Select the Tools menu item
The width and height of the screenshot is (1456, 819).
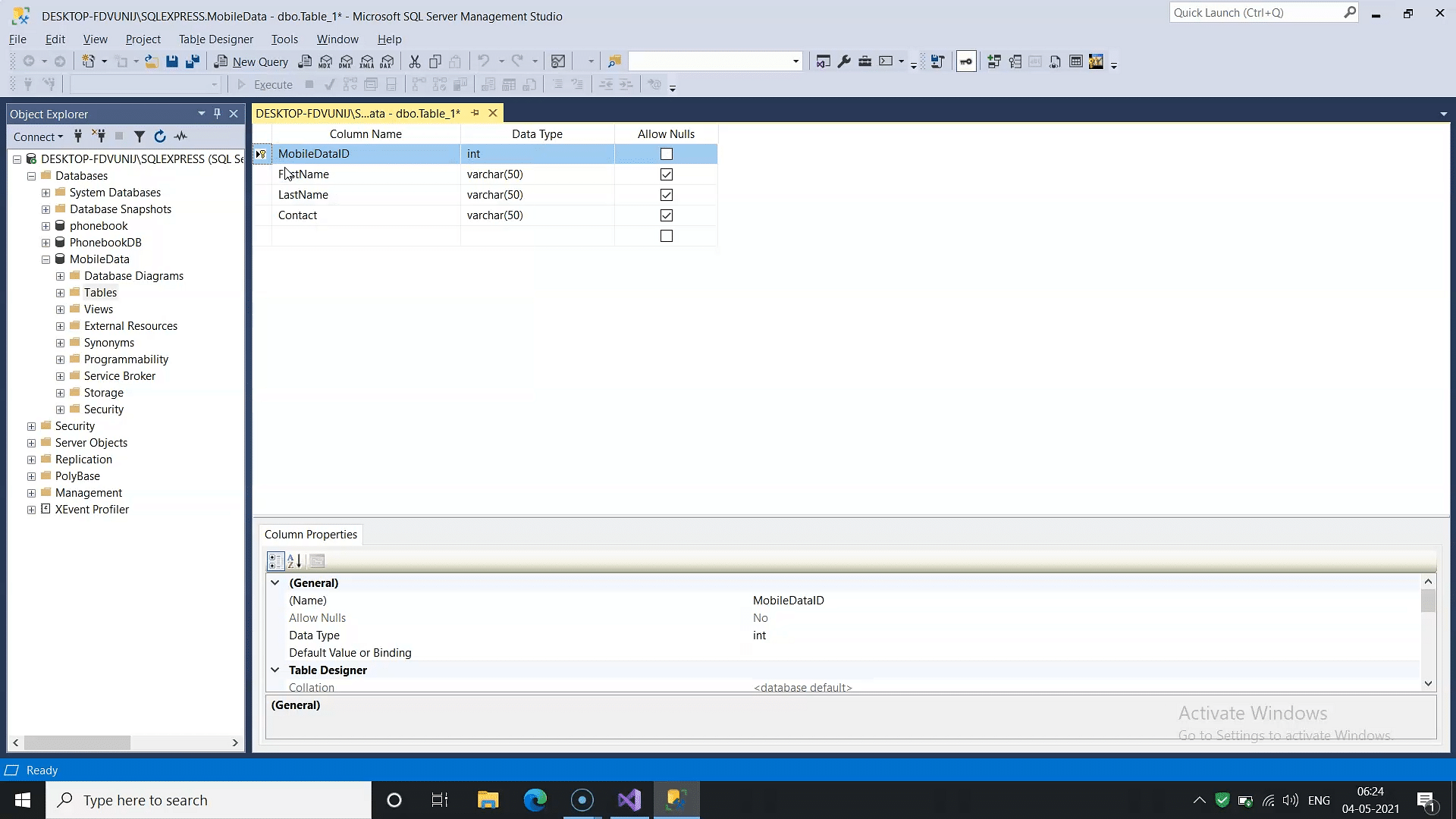284,39
